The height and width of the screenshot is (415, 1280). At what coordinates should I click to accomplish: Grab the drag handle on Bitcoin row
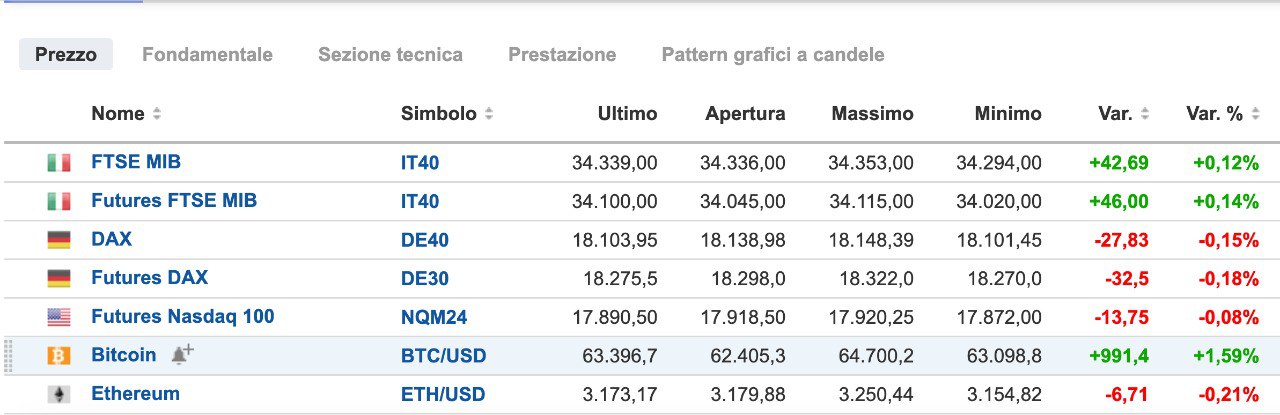click(x=9, y=356)
